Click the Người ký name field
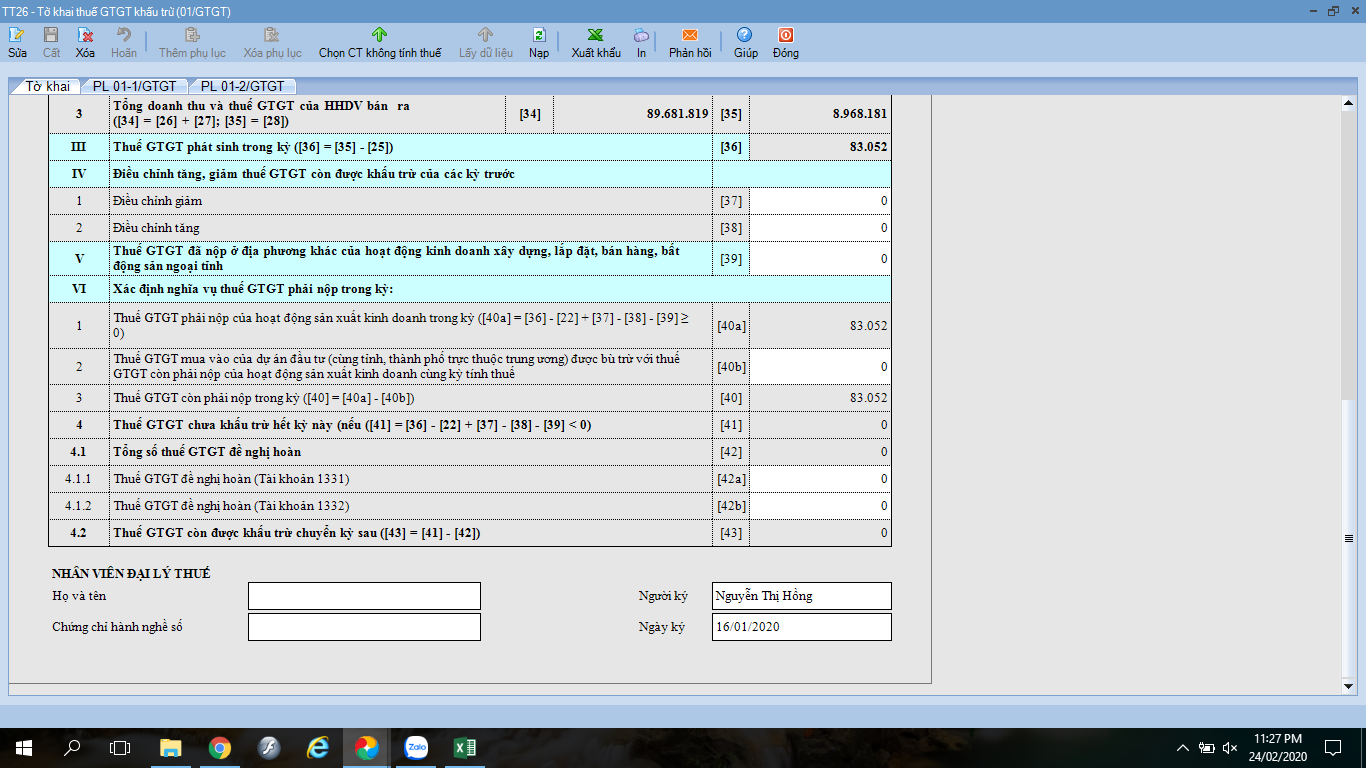1366x768 pixels. 801,596
